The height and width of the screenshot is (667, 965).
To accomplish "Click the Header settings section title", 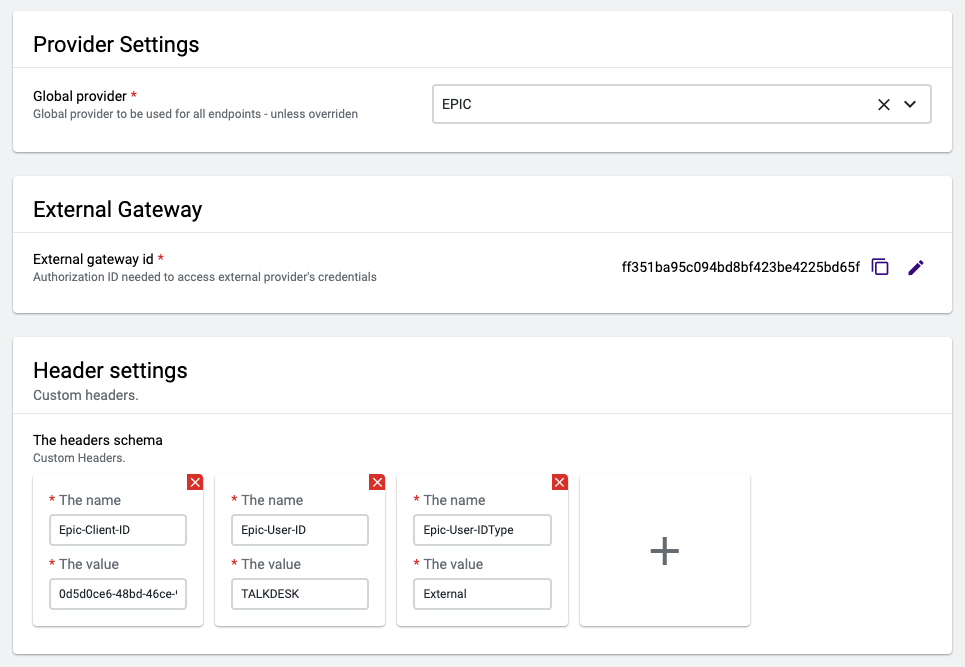I will 110,370.
